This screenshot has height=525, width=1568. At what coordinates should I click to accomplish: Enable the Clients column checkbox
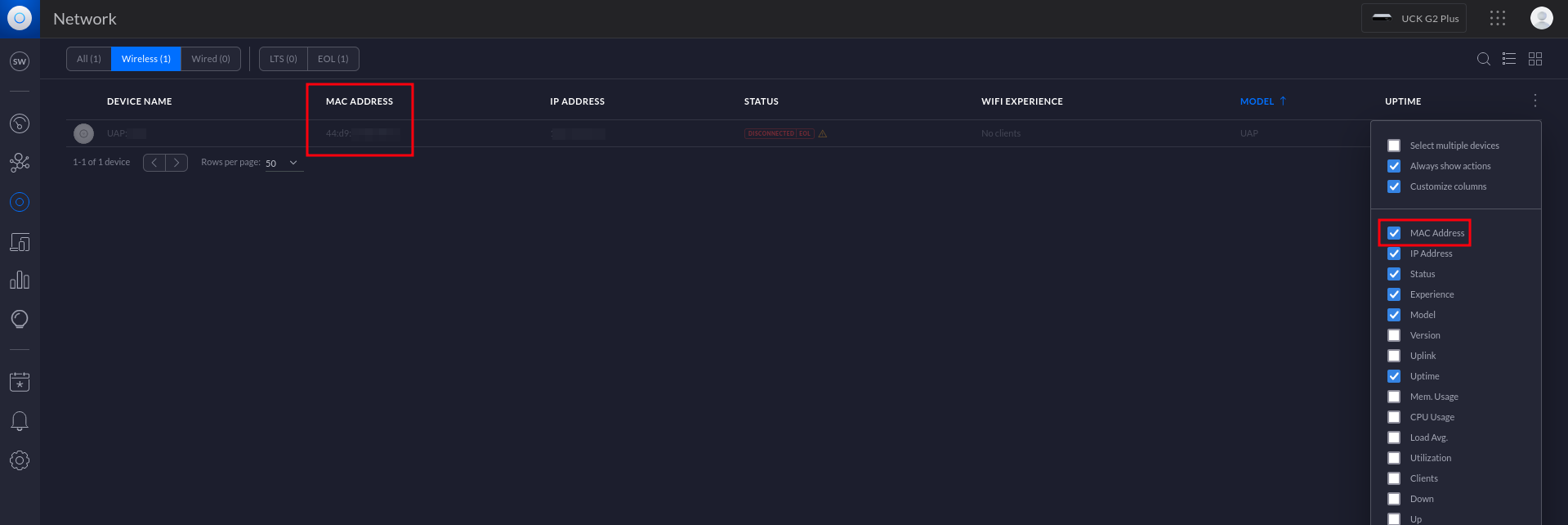[1394, 478]
